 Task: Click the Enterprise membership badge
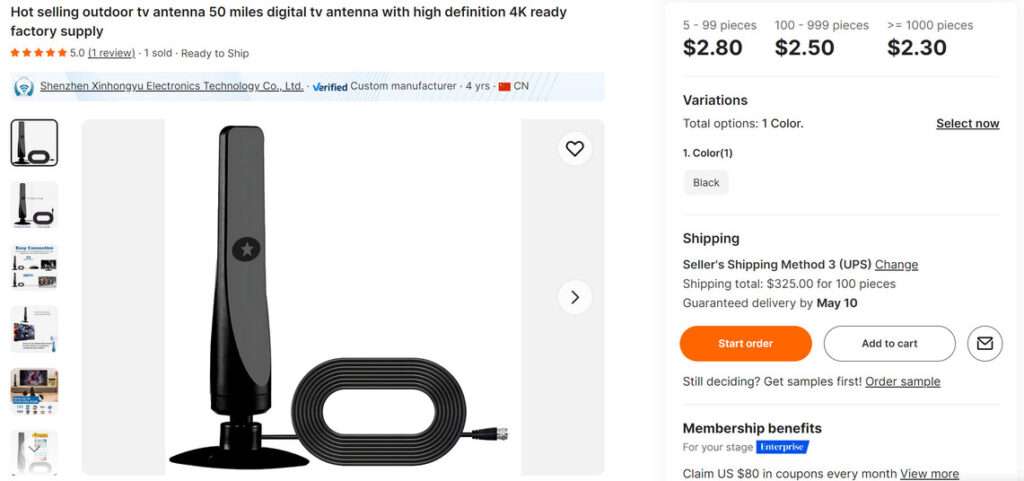point(782,447)
